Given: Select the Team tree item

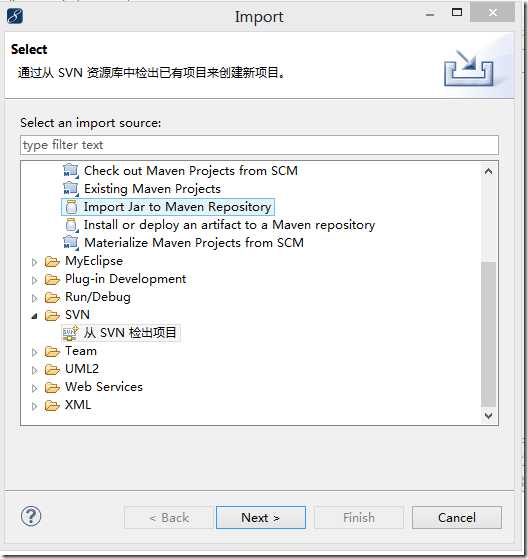Looking at the screenshot, I should coord(81,351).
